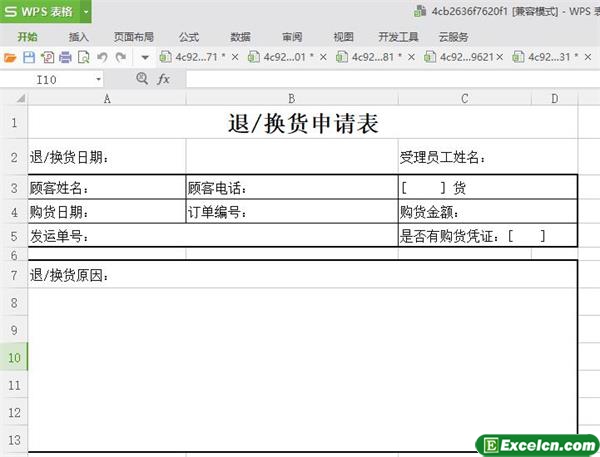
Task: Click the cell containing [ ] 货
Action: tap(488, 188)
